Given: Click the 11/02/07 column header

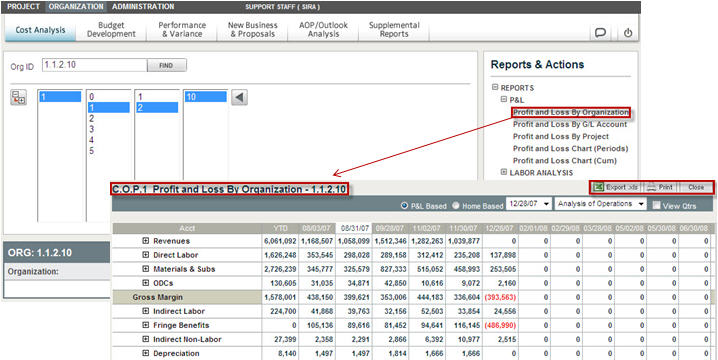Looking at the screenshot, I should 427,228.
